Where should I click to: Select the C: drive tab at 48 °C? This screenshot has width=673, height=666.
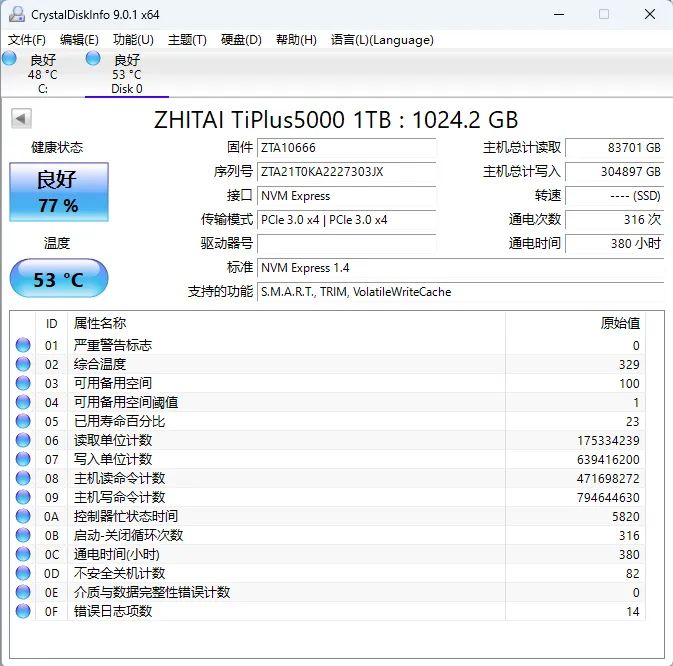click(42, 73)
